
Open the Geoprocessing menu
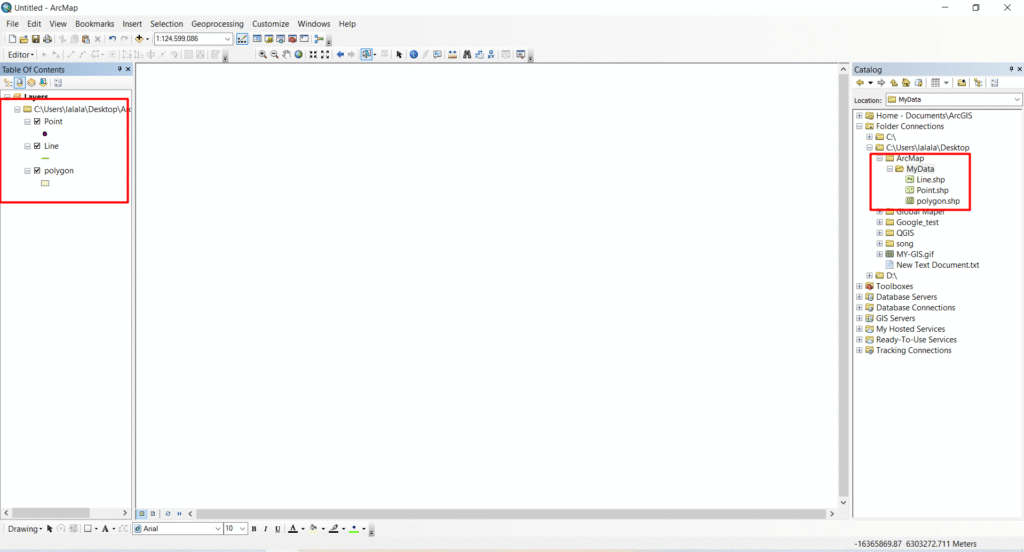pyautogui.click(x=217, y=24)
